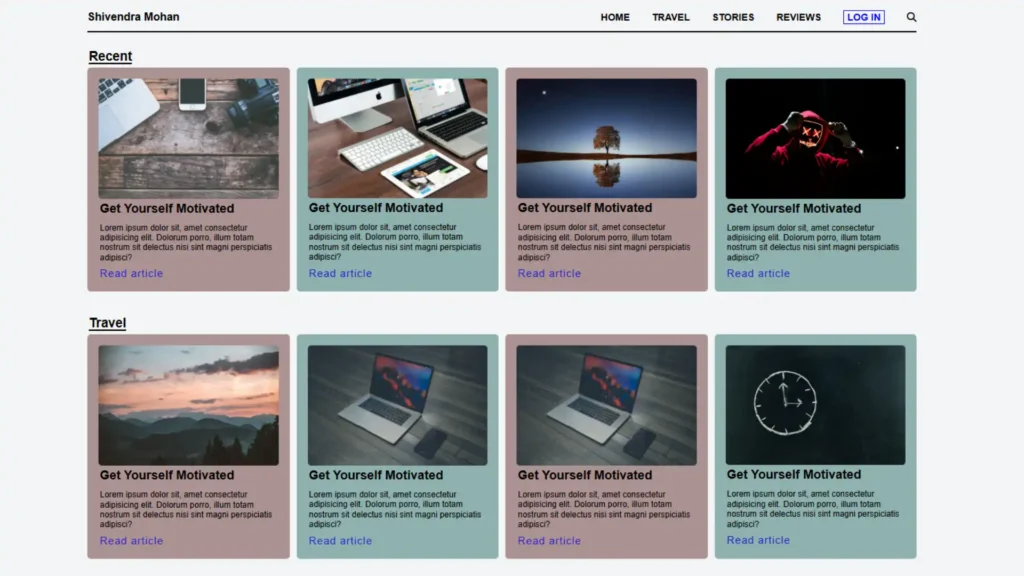This screenshot has width=1024, height=576.
Task: Click the iMac desktop setup thumbnail
Action: tap(397, 137)
